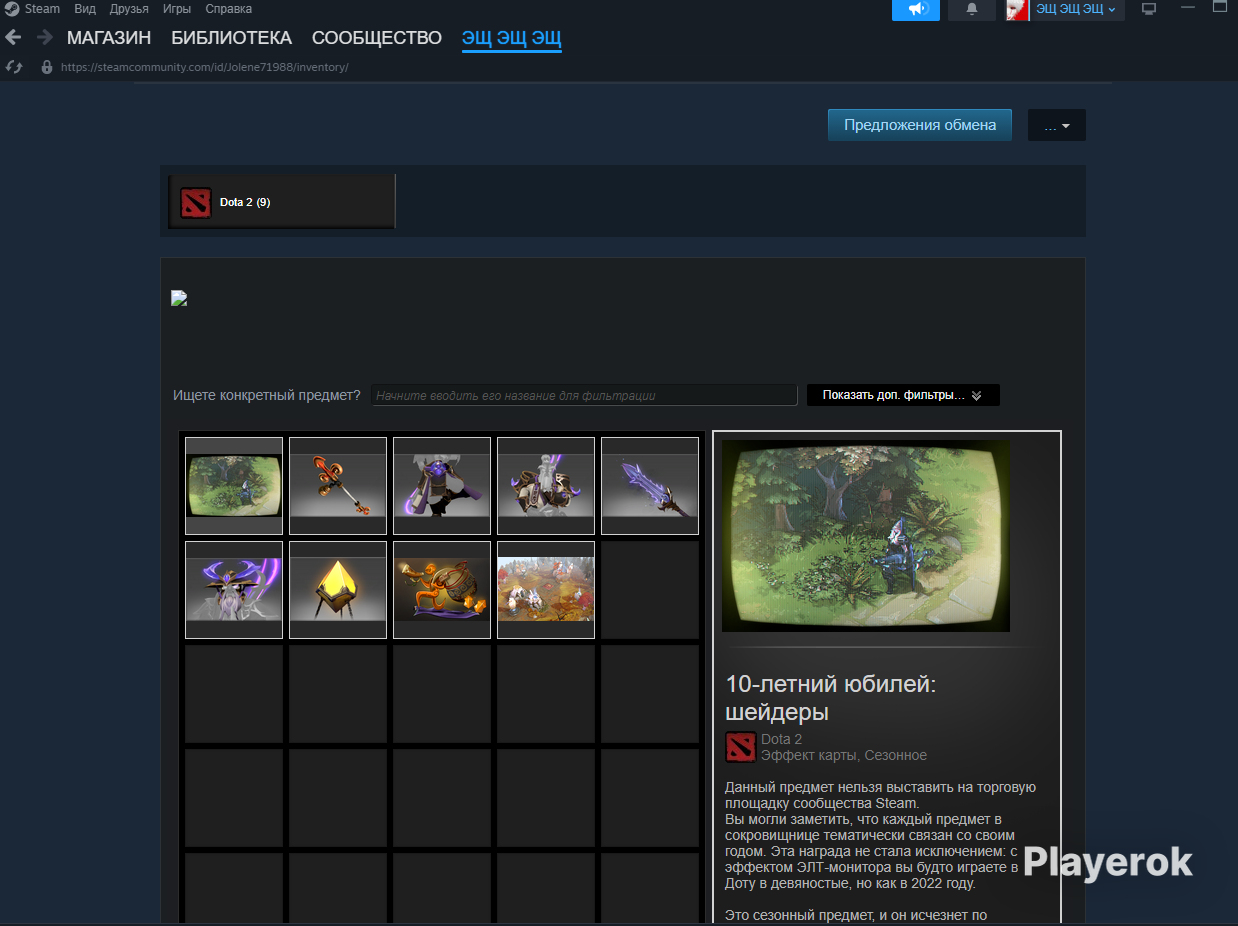
Task: Expand the ЭЩ ЭЩ ЭЩ account dropdown
Action: [x=1077, y=9]
